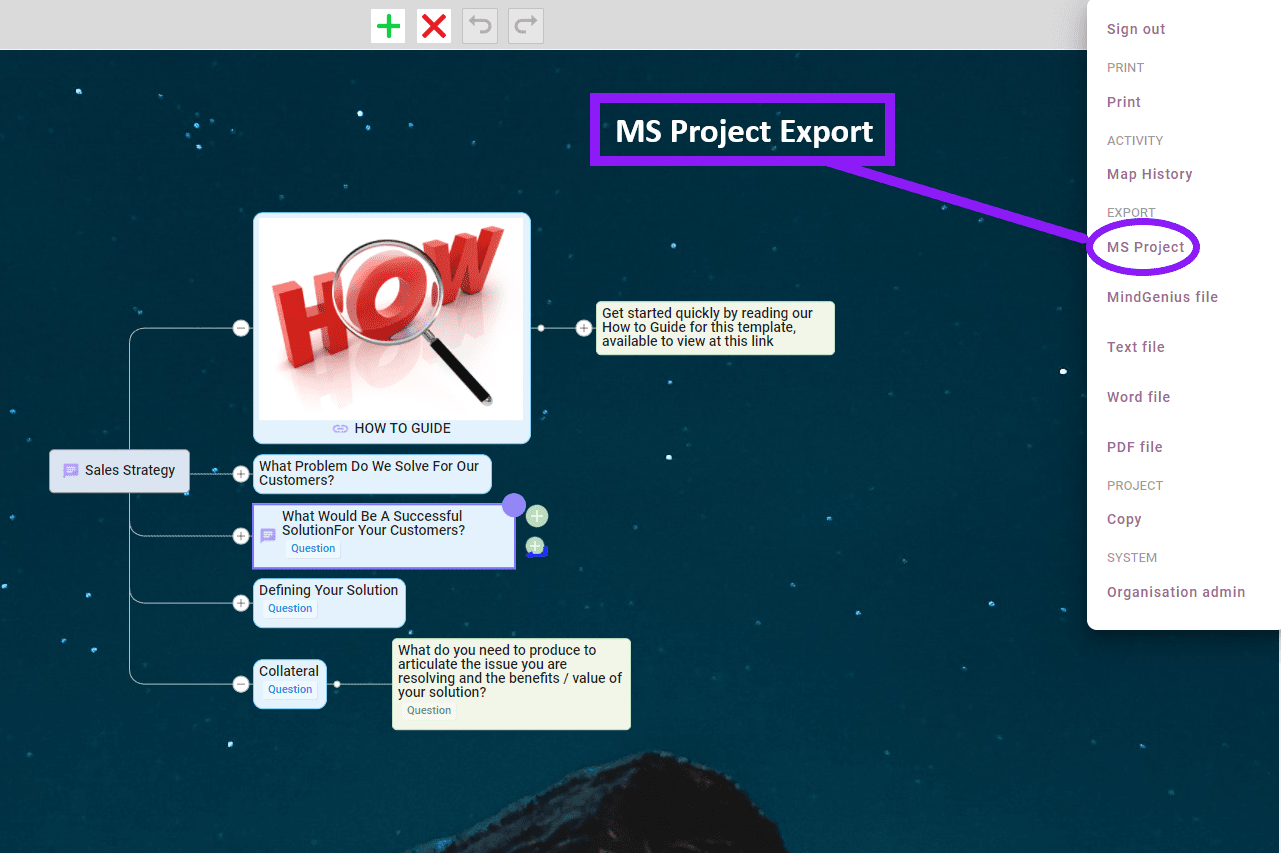Expand What Would Be A Successful Solution branch
The width and height of the screenshot is (1281, 853).
241,536
